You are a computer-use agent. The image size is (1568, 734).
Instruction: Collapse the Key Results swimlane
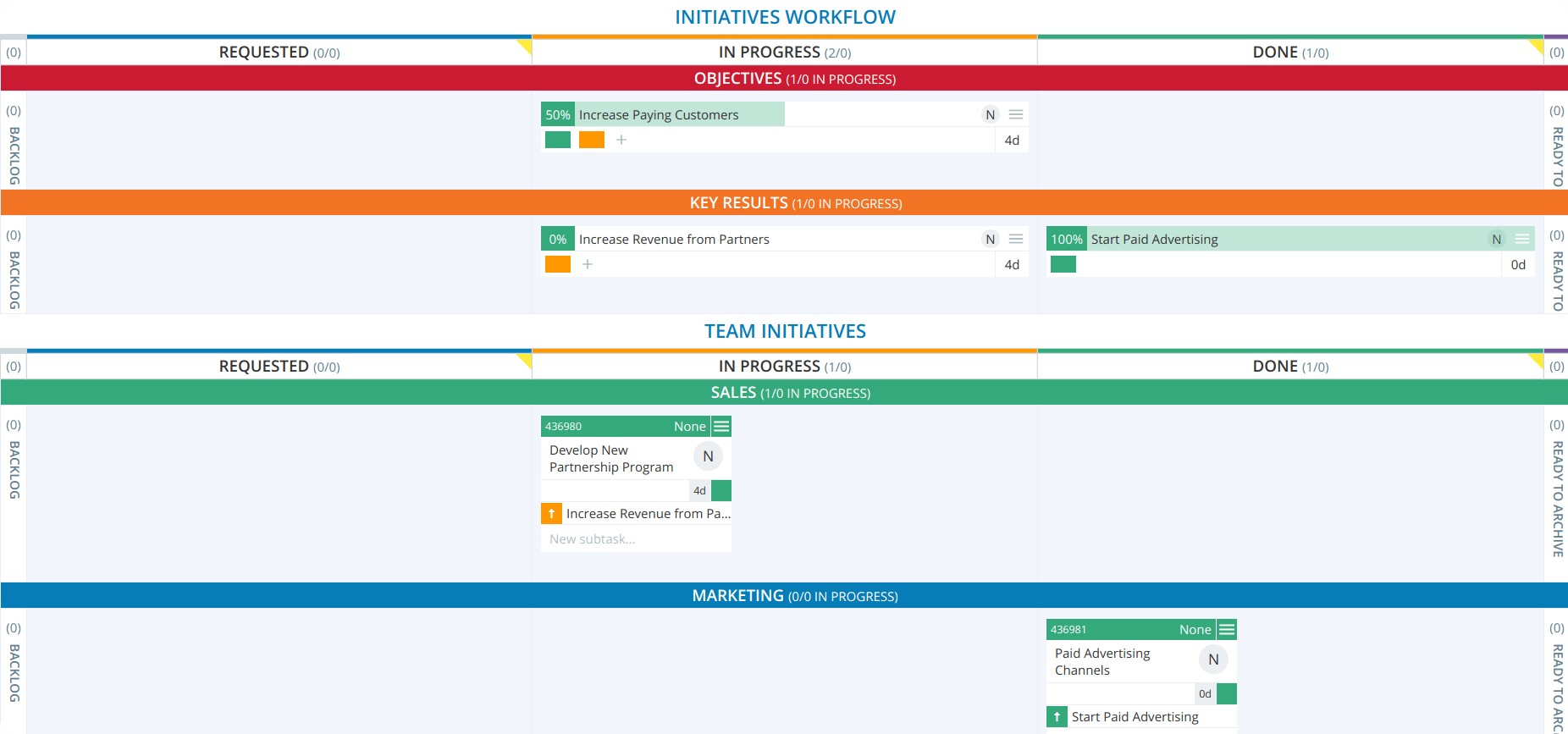[x=794, y=203]
